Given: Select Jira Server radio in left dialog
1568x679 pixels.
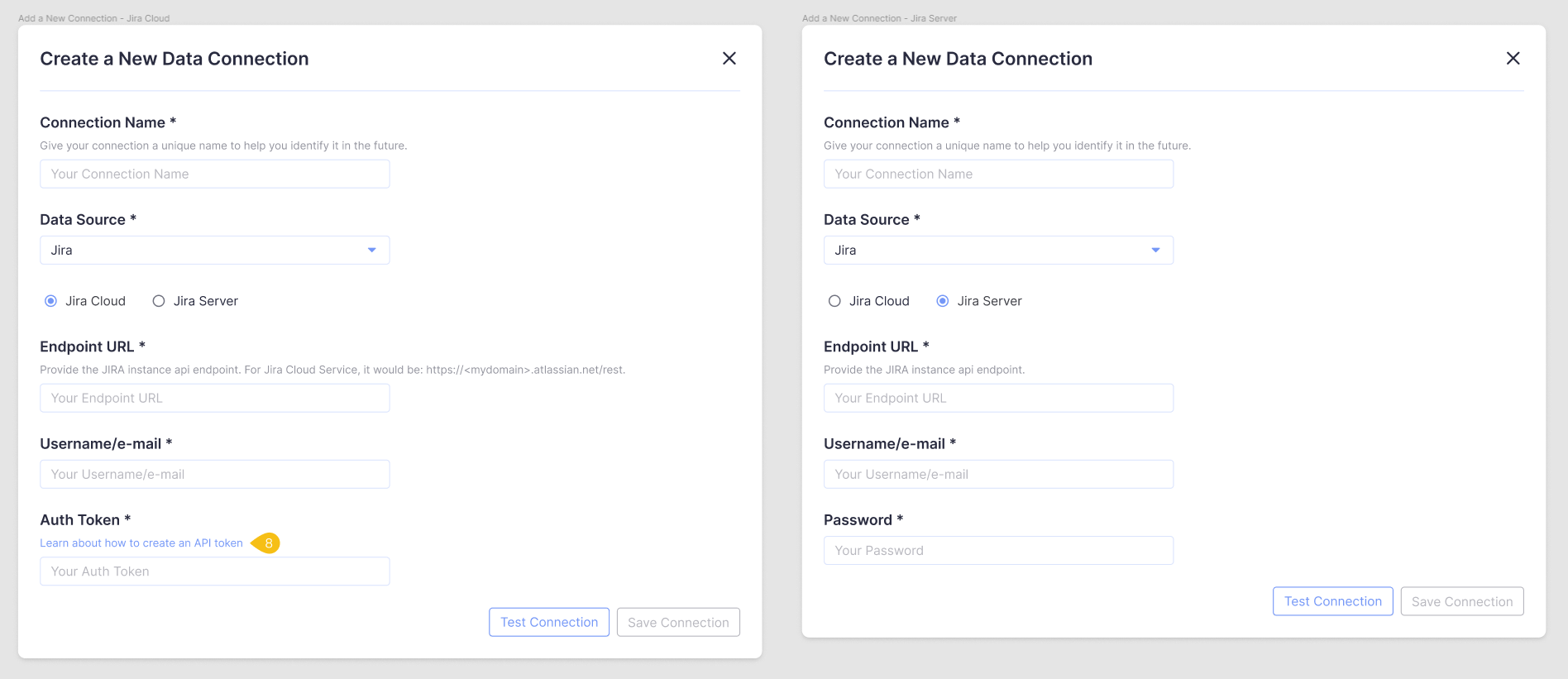Looking at the screenshot, I should point(159,301).
